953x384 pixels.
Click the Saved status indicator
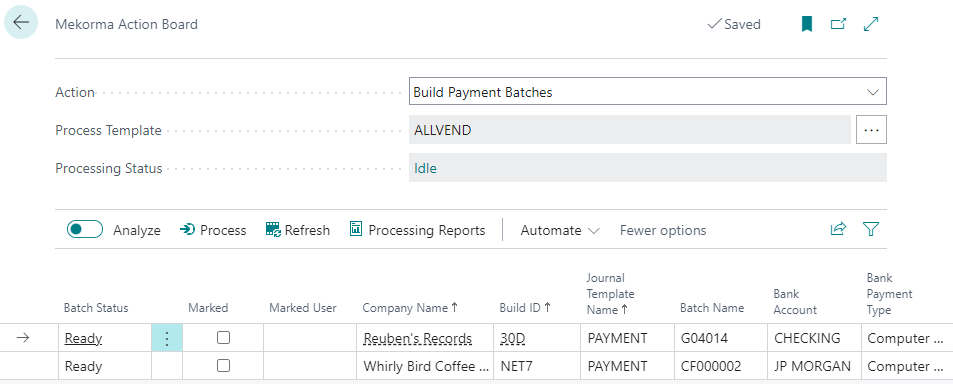[x=734, y=24]
